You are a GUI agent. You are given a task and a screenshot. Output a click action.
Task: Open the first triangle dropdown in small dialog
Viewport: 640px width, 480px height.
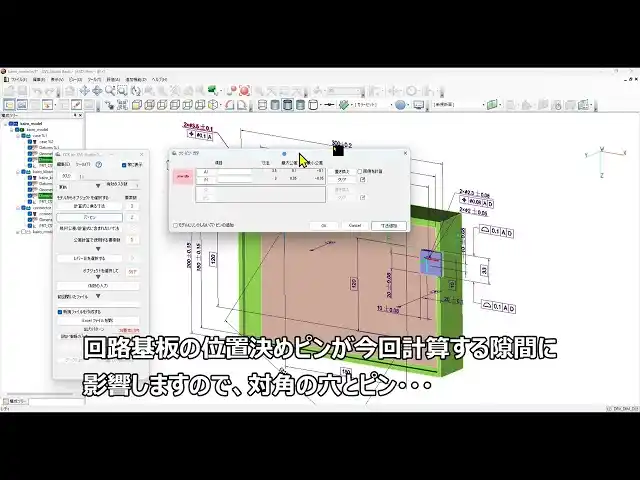tap(98, 186)
